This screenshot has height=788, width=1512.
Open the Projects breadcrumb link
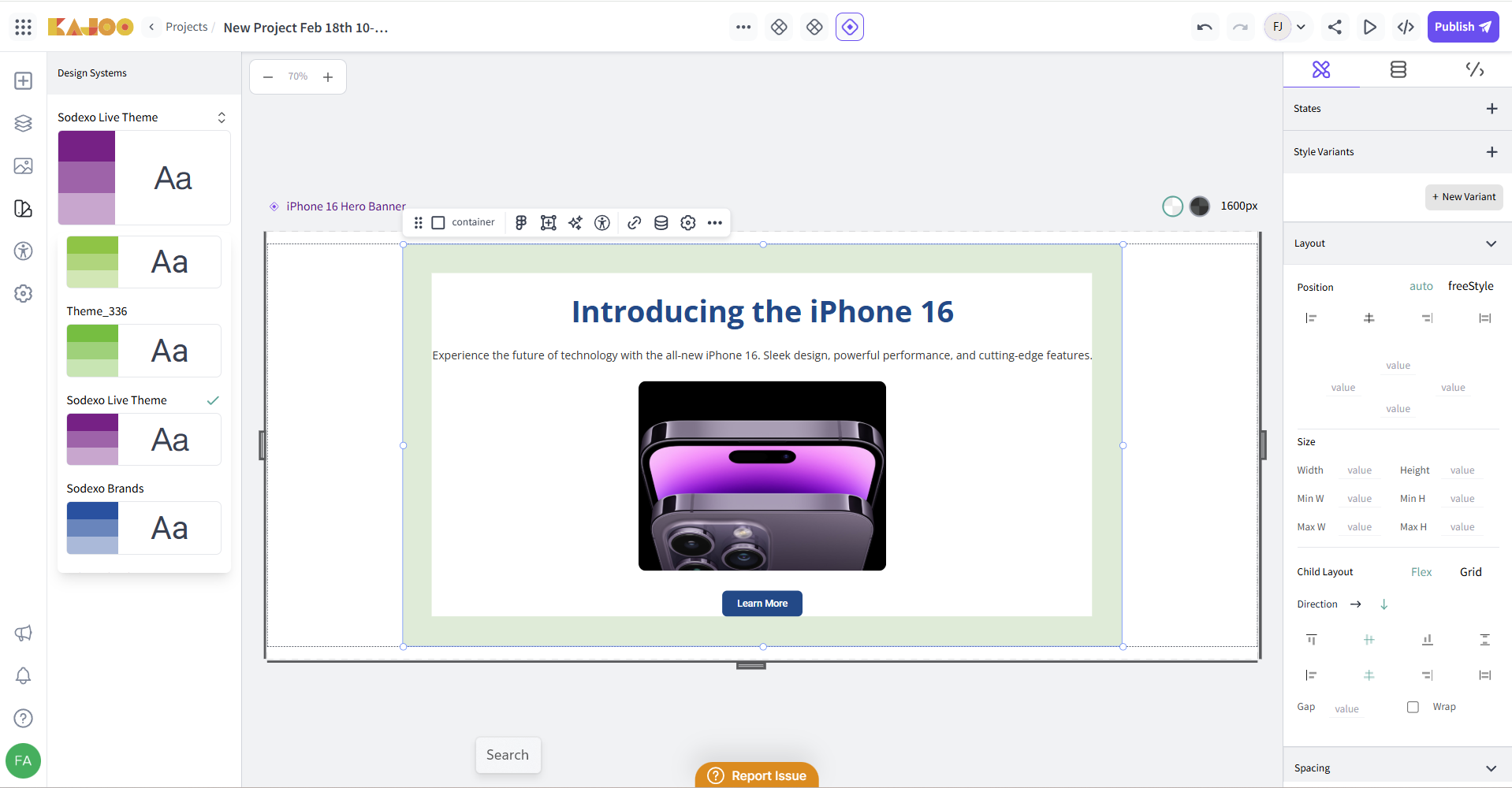(x=187, y=27)
